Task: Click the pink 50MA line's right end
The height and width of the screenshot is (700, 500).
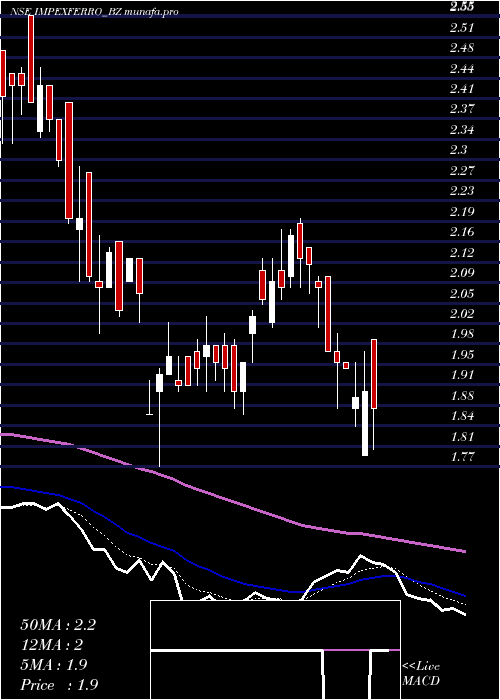Action: pos(464,551)
